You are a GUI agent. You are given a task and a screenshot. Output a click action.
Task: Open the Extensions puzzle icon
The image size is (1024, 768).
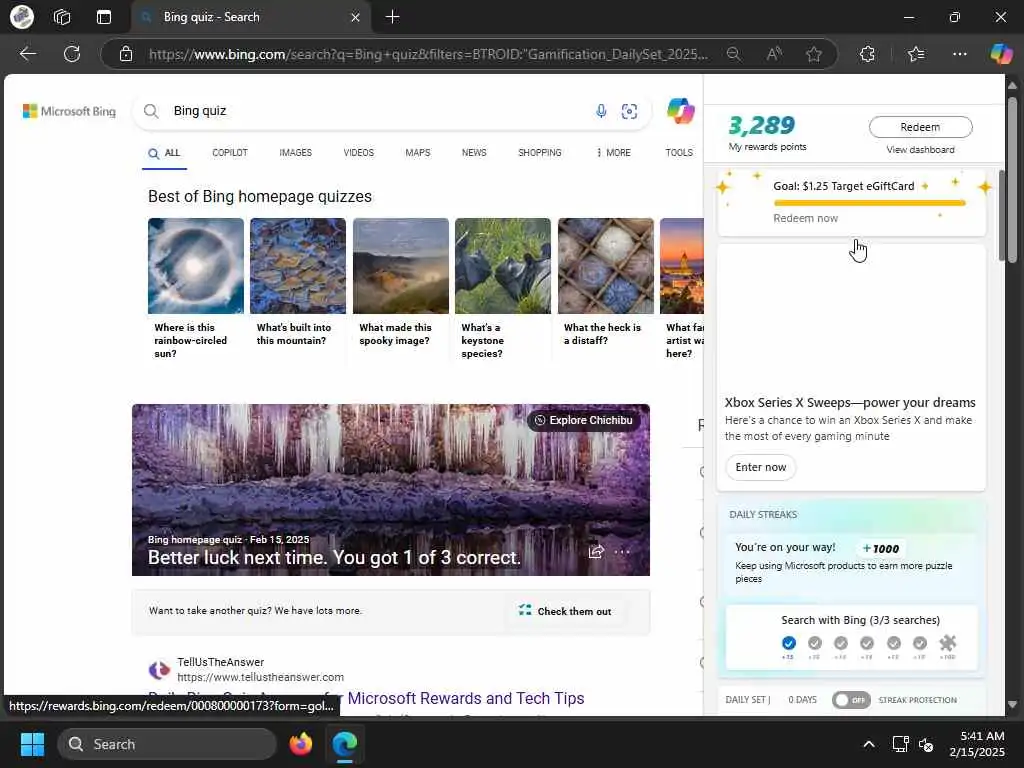coord(867,54)
